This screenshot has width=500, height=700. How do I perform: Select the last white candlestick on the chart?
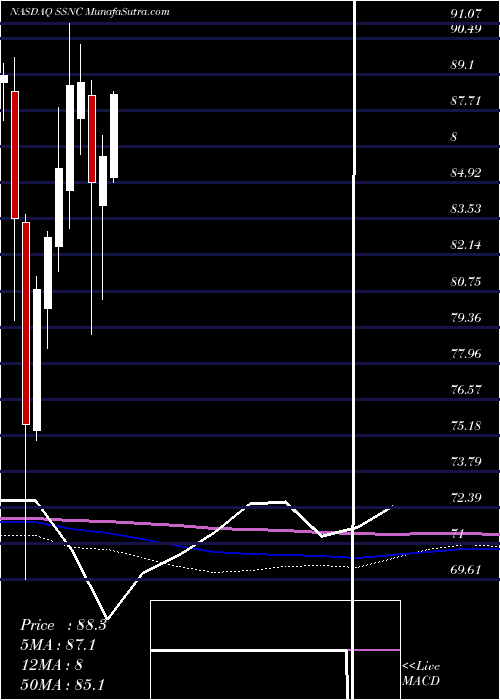pyautogui.click(x=114, y=136)
